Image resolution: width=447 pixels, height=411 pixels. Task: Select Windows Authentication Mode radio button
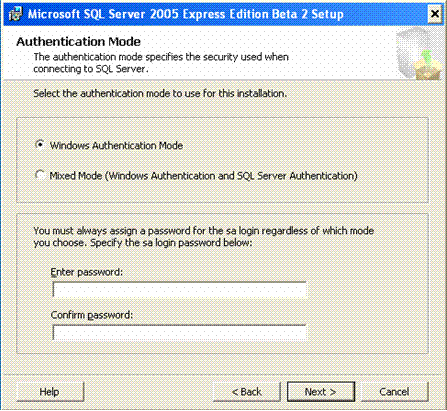(x=40, y=145)
